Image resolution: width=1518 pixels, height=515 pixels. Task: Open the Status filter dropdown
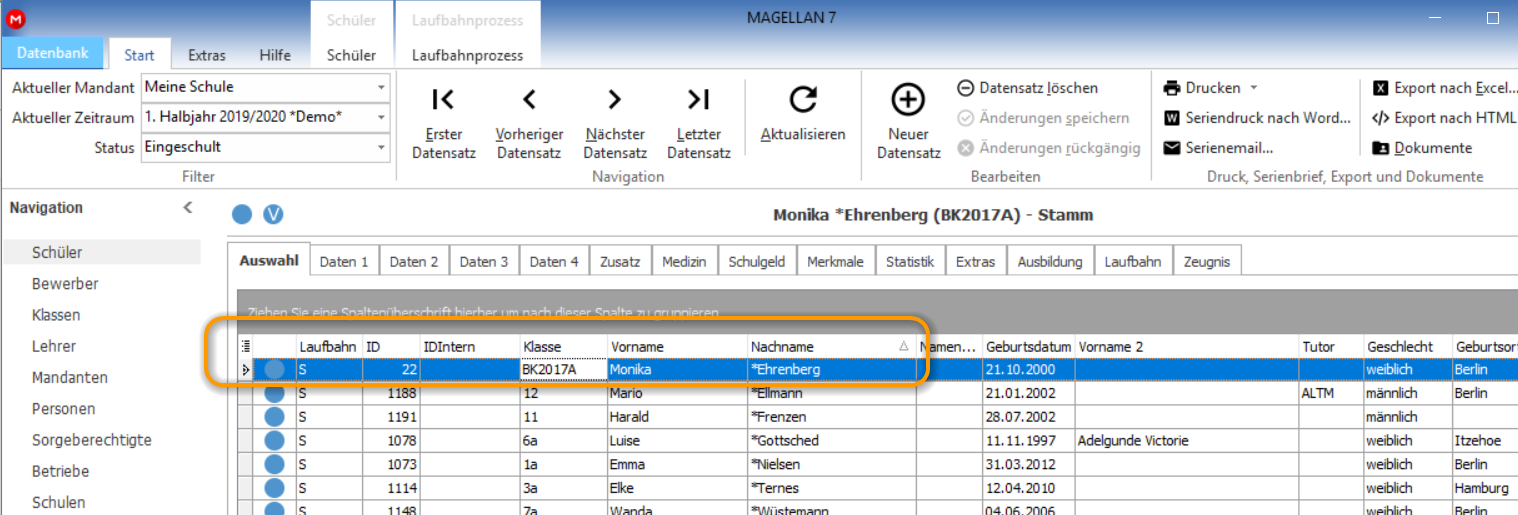pyautogui.click(x=381, y=147)
